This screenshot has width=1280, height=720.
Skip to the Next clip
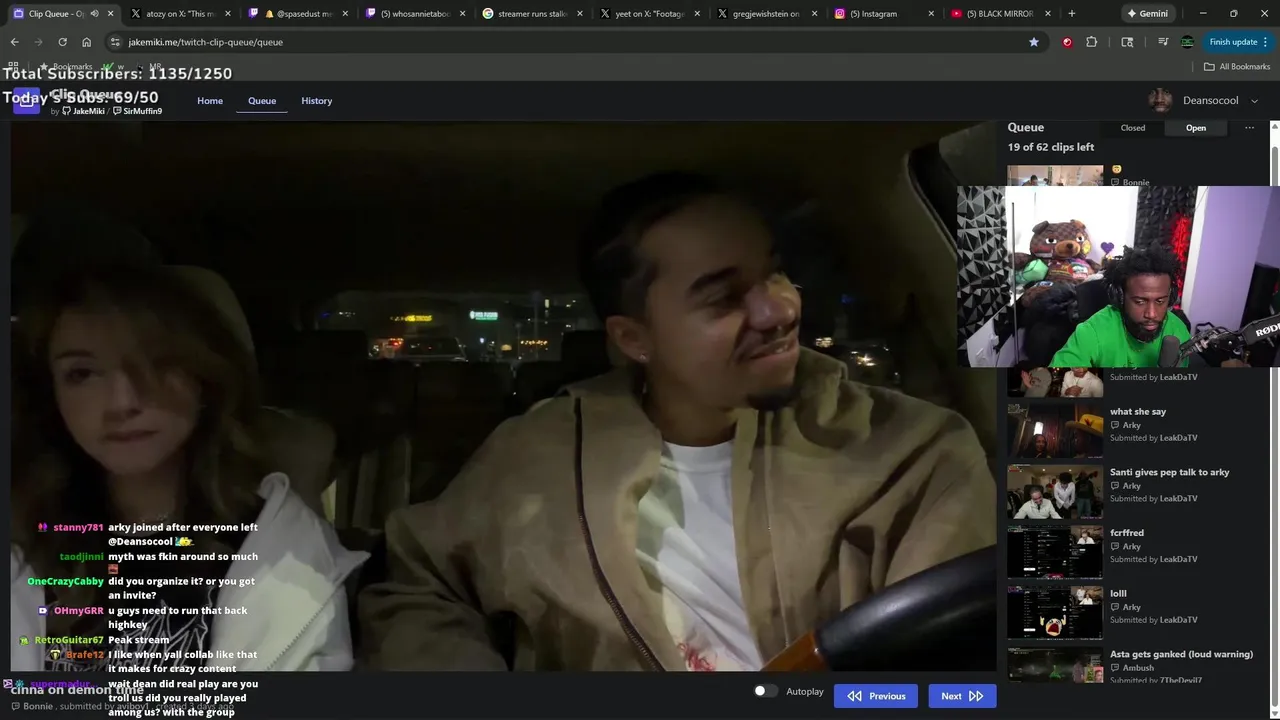(x=962, y=696)
